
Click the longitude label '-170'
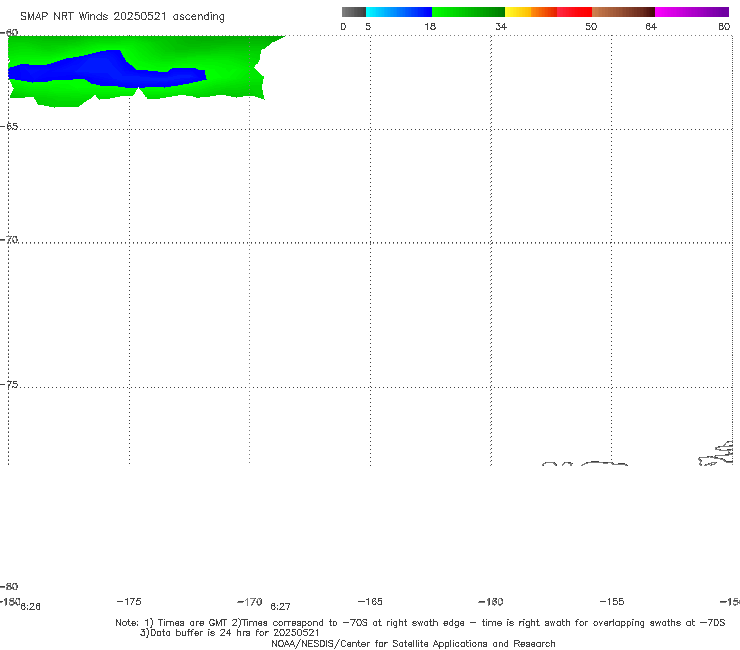[x=250, y=601]
